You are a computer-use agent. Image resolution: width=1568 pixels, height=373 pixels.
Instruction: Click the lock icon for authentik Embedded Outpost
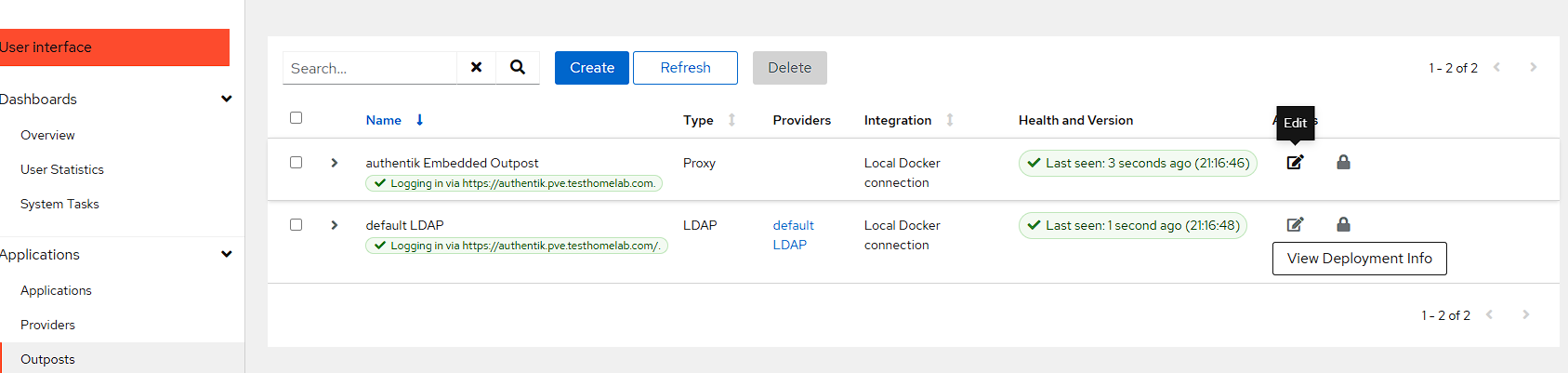click(x=1343, y=163)
